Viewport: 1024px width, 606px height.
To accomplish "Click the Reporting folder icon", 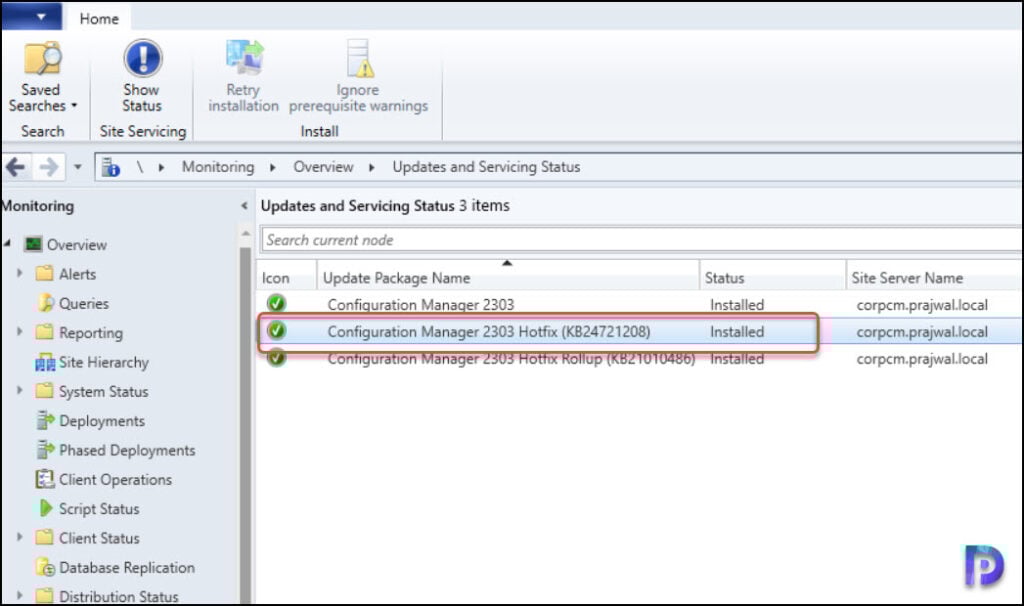I will click(44, 332).
